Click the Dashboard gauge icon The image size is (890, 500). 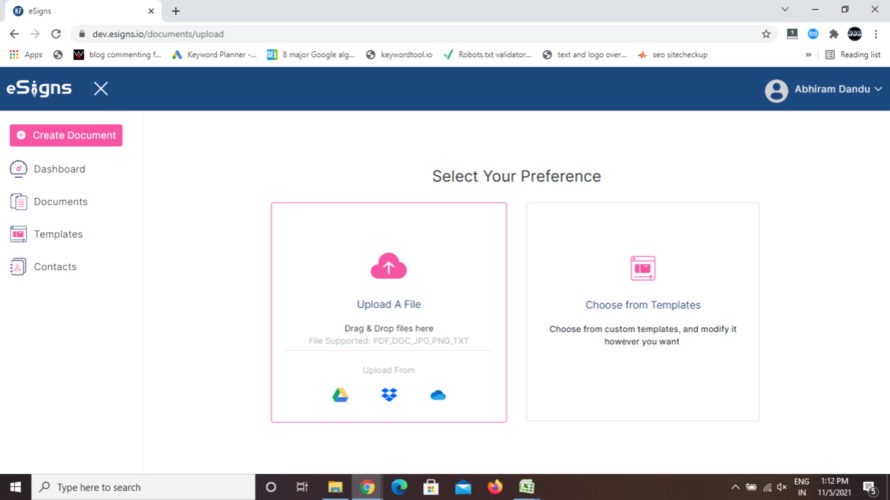point(18,169)
